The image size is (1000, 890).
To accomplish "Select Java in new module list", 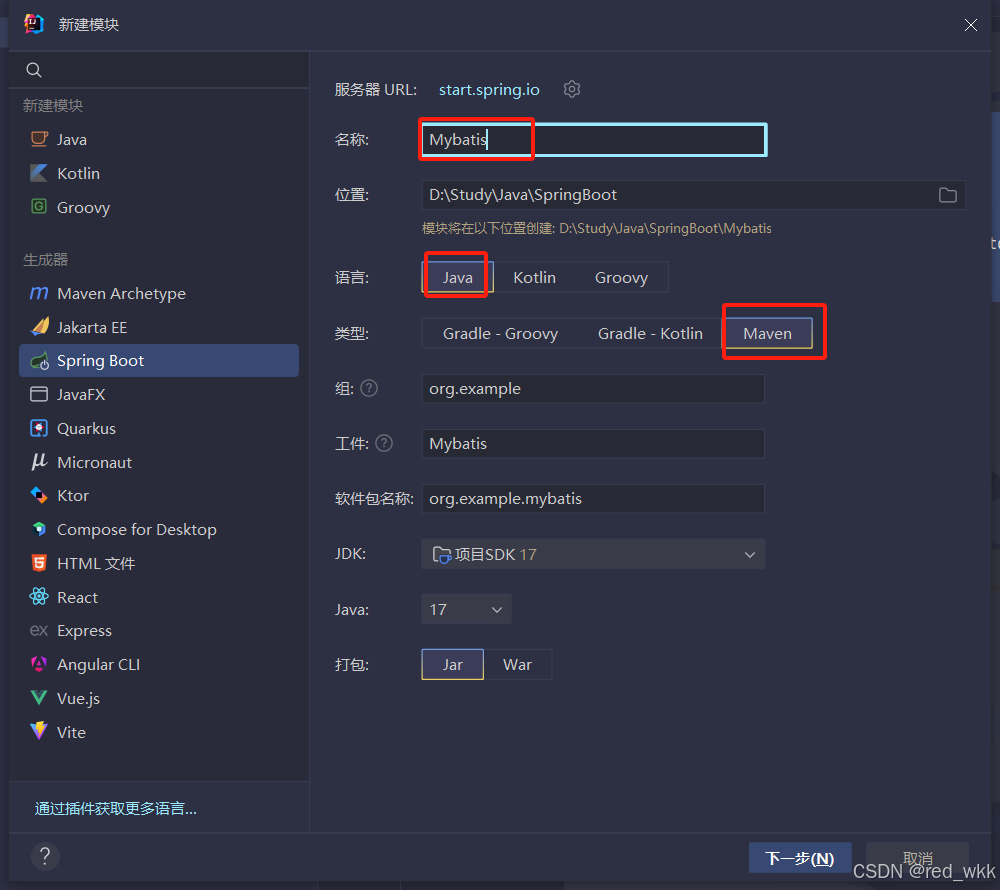I will [159, 139].
